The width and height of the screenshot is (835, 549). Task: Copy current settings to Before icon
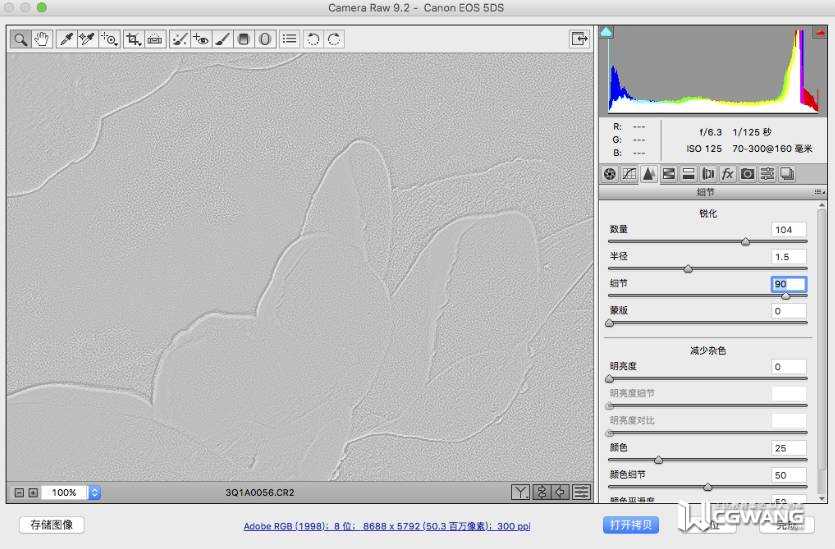pyautogui.click(x=561, y=493)
